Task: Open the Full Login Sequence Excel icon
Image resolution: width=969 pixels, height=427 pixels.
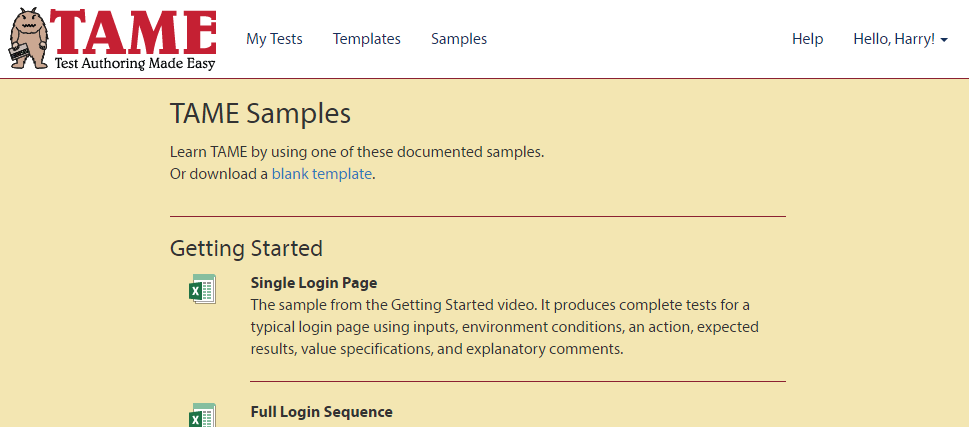Action: point(202,416)
